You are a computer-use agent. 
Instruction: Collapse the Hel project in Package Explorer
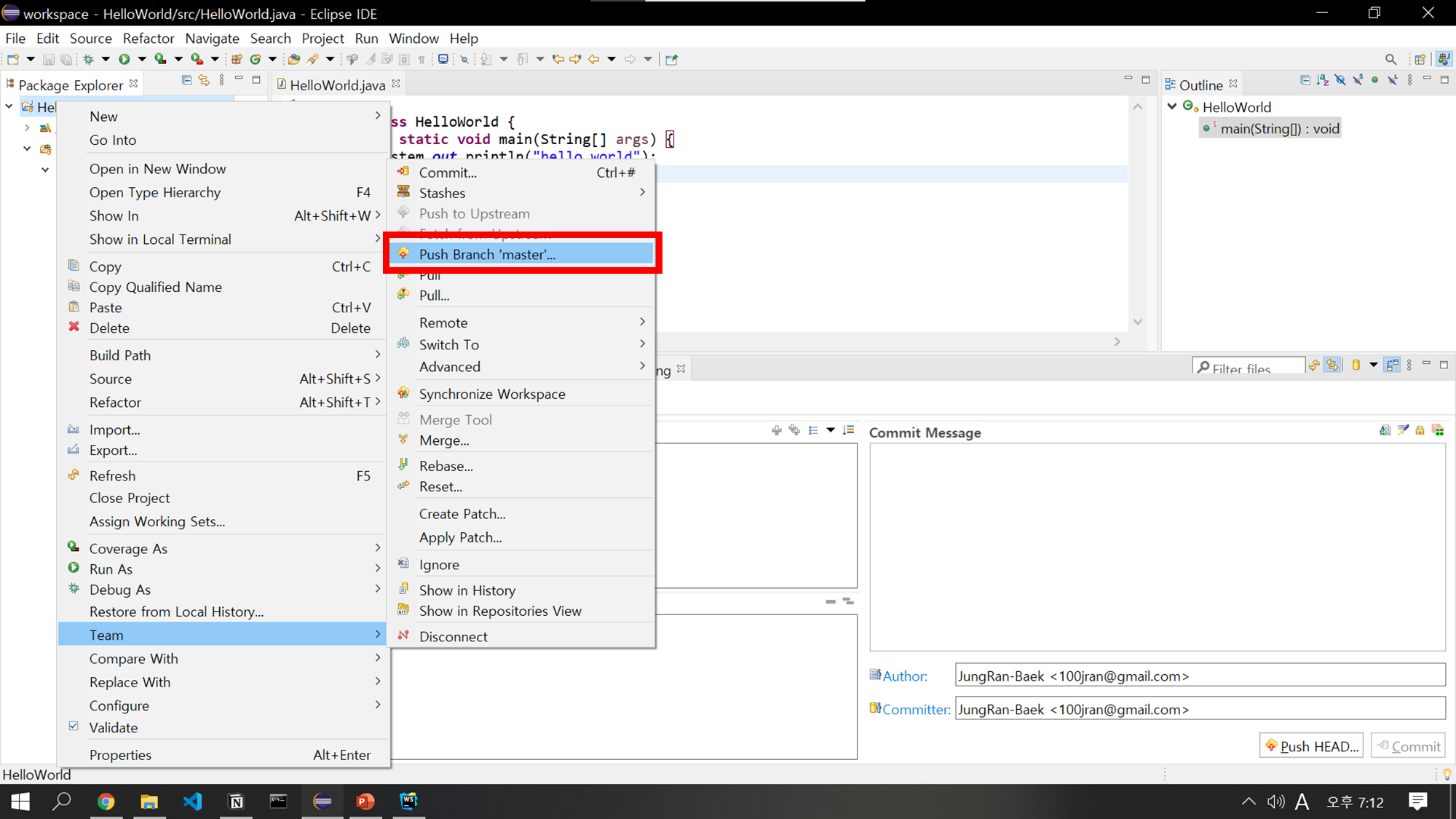[9, 106]
